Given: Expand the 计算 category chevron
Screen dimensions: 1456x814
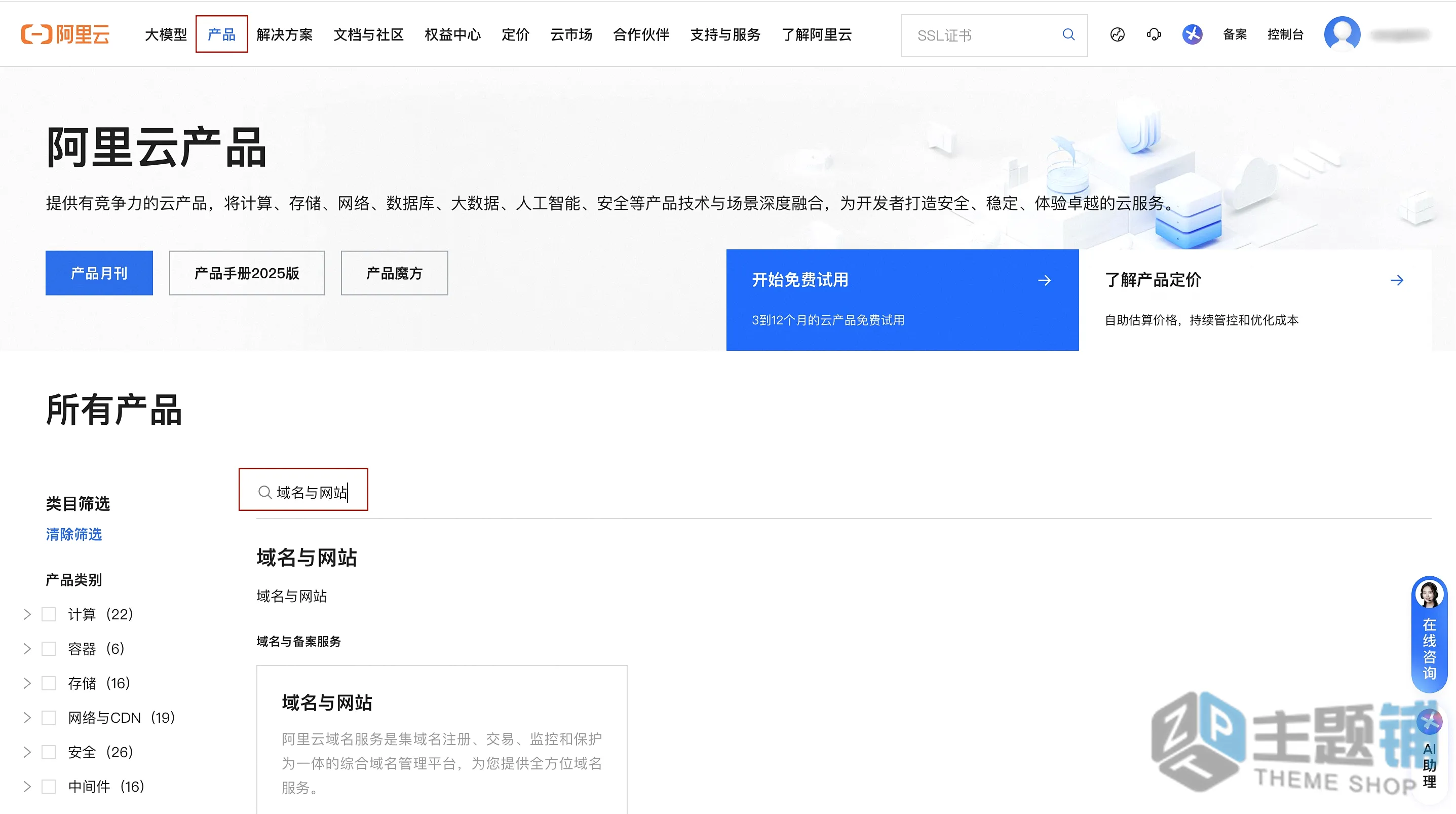Looking at the screenshot, I should 27,614.
